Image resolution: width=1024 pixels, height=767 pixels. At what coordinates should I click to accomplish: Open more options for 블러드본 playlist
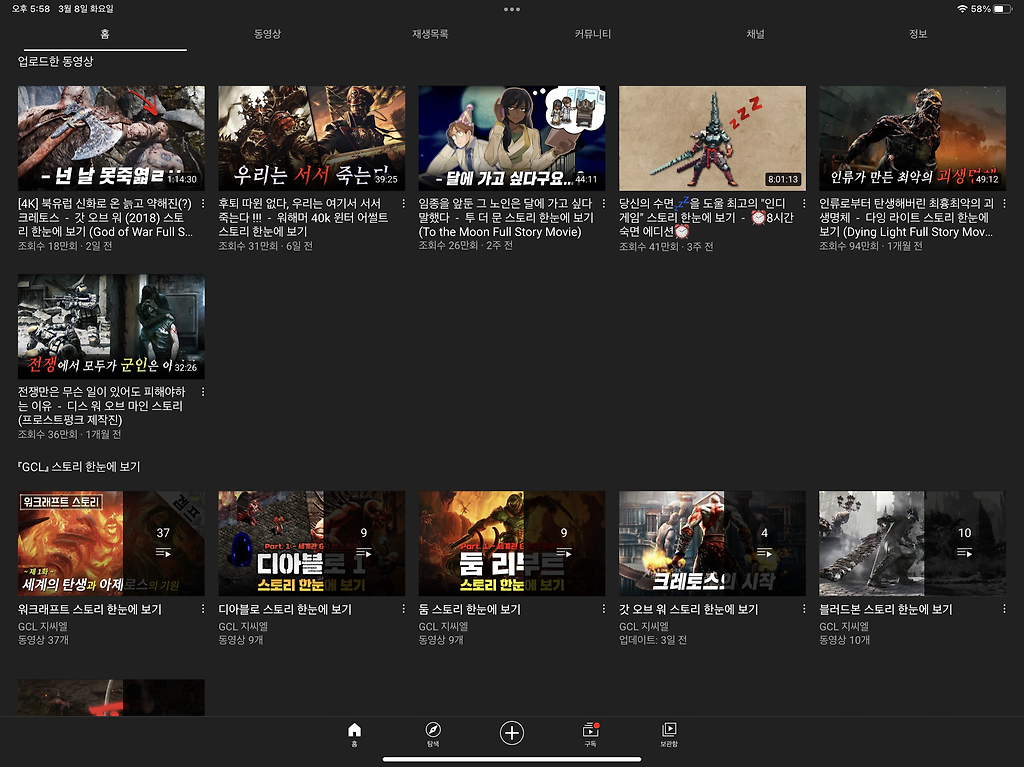click(1004, 609)
